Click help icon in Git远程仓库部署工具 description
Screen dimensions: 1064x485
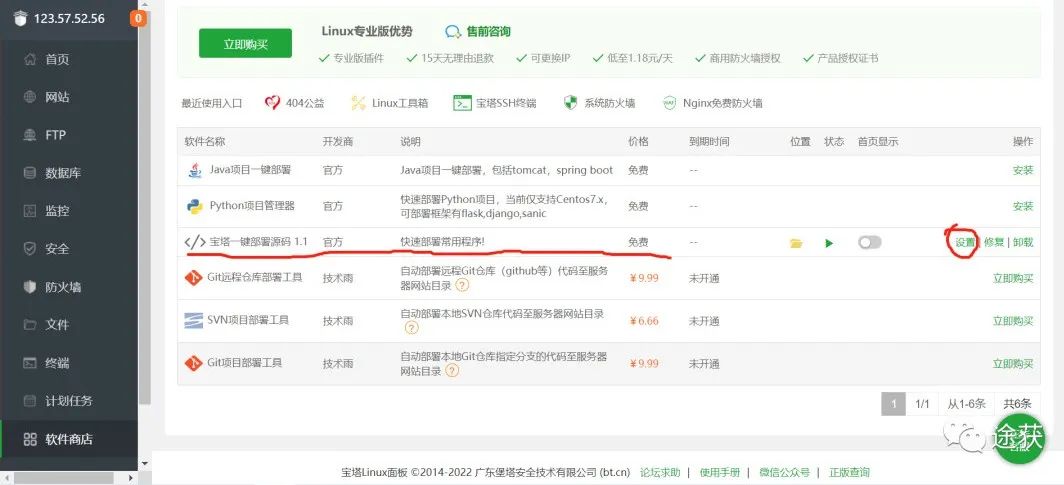click(461, 286)
